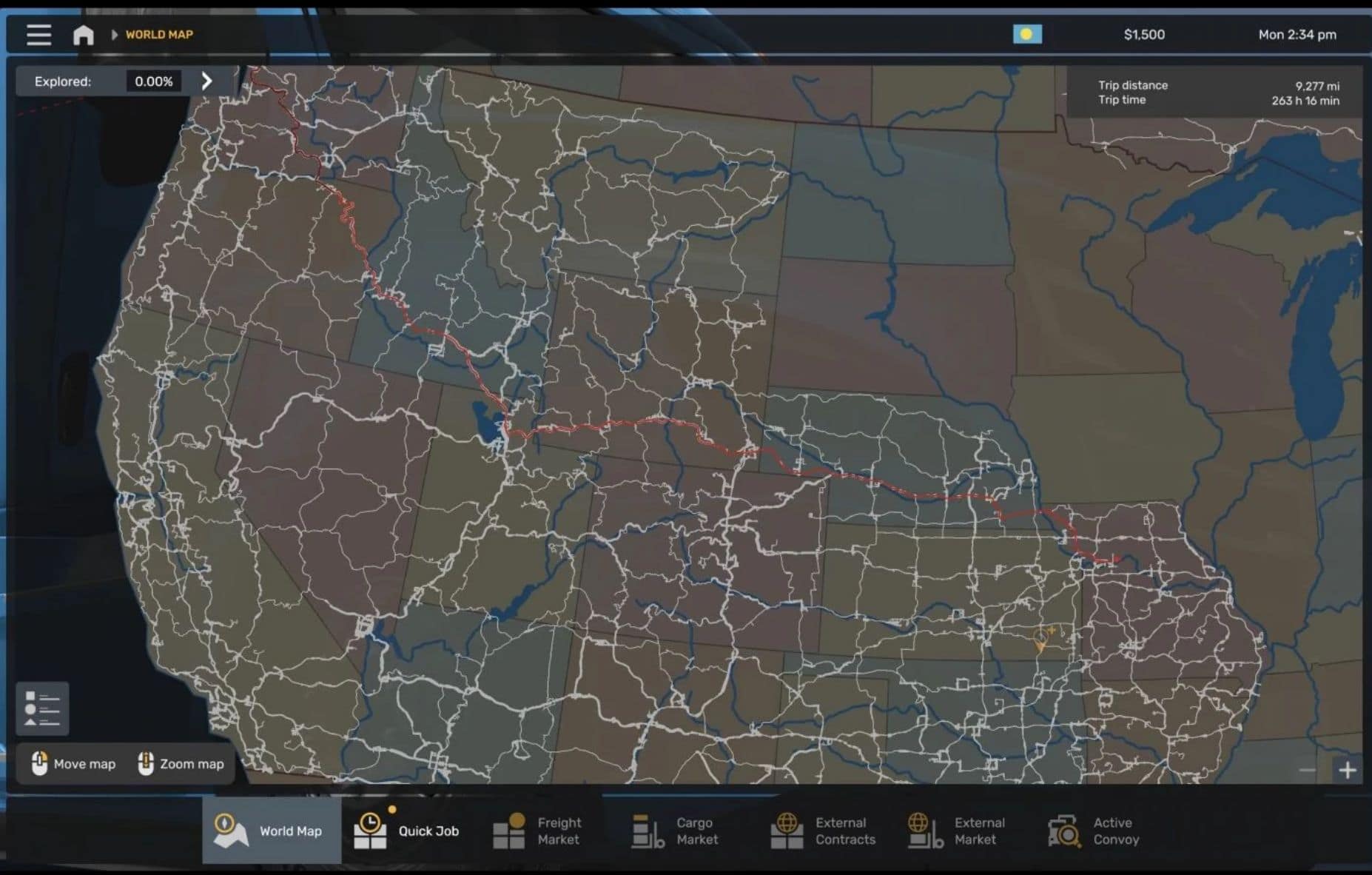Viewport: 1372px width, 875px height.
Task: Open External Contracts
Action: (x=823, y=831)
